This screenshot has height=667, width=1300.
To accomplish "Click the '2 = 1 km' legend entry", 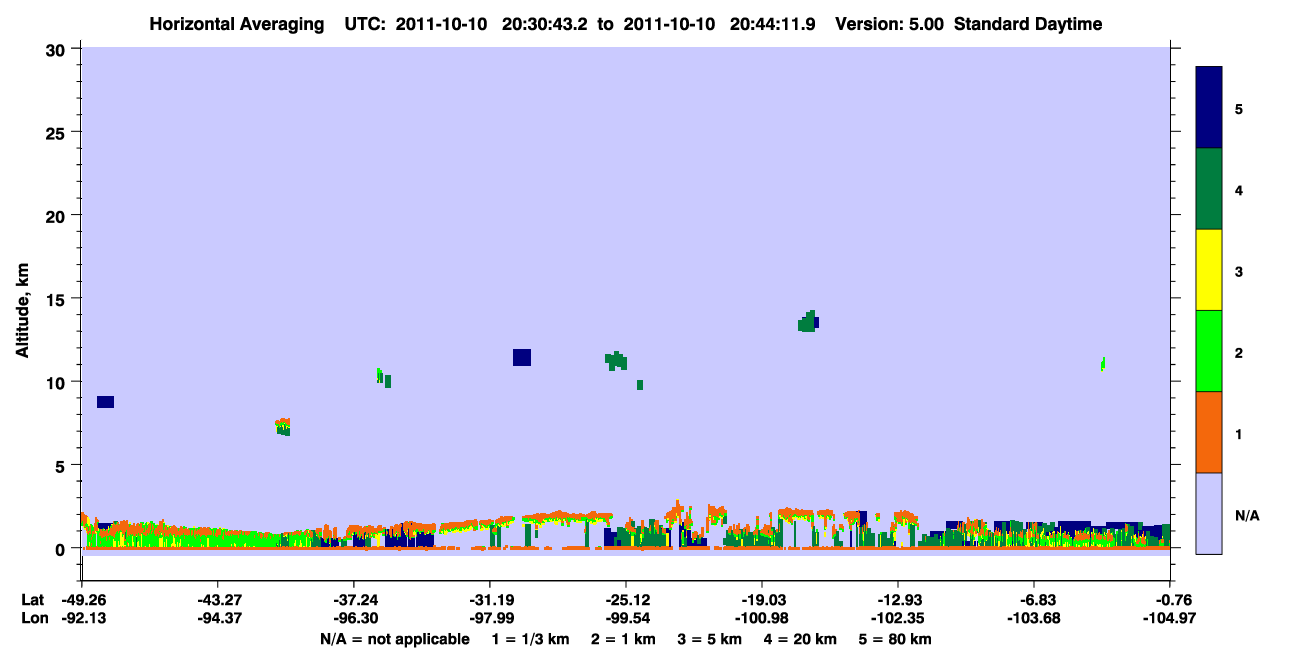I will tap(624, 639).
